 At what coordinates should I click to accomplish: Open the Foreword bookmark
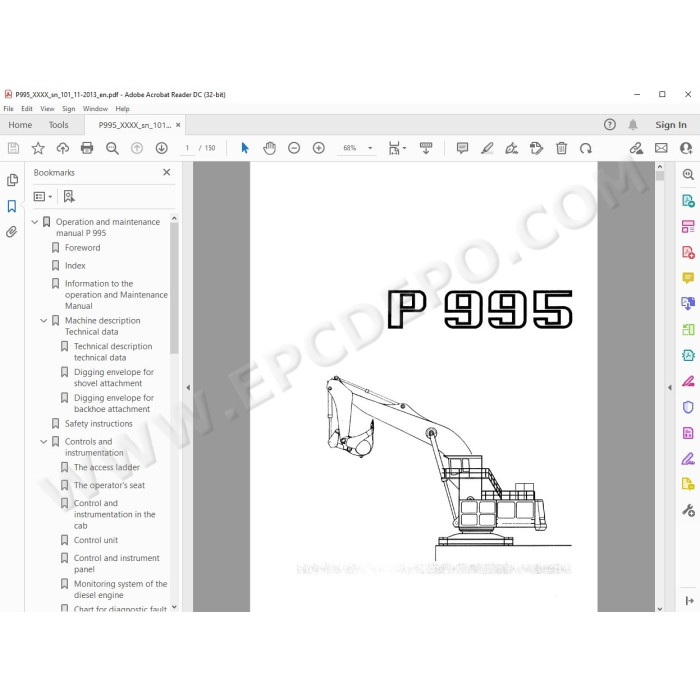coord(82,248)
